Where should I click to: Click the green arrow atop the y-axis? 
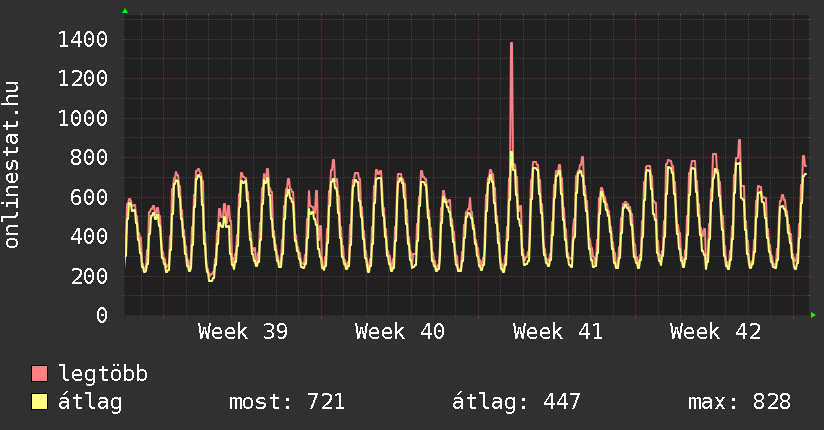(x=125, y=11)
